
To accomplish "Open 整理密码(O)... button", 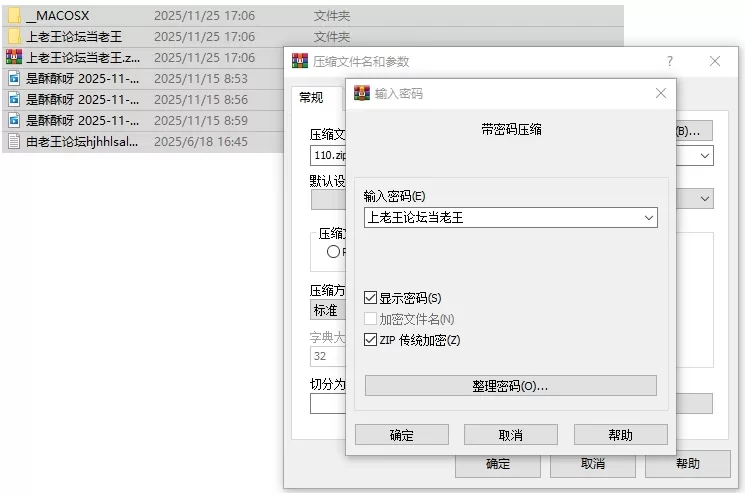I will click(x=511, y=386).
